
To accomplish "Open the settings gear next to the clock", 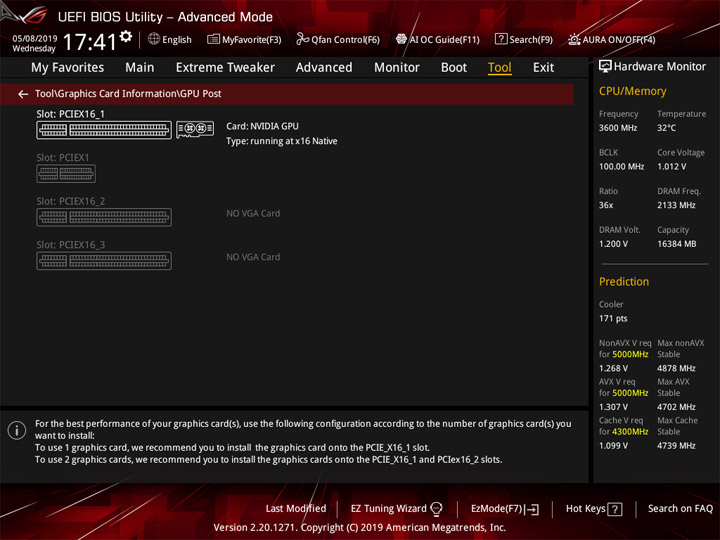I will (125, 36).
